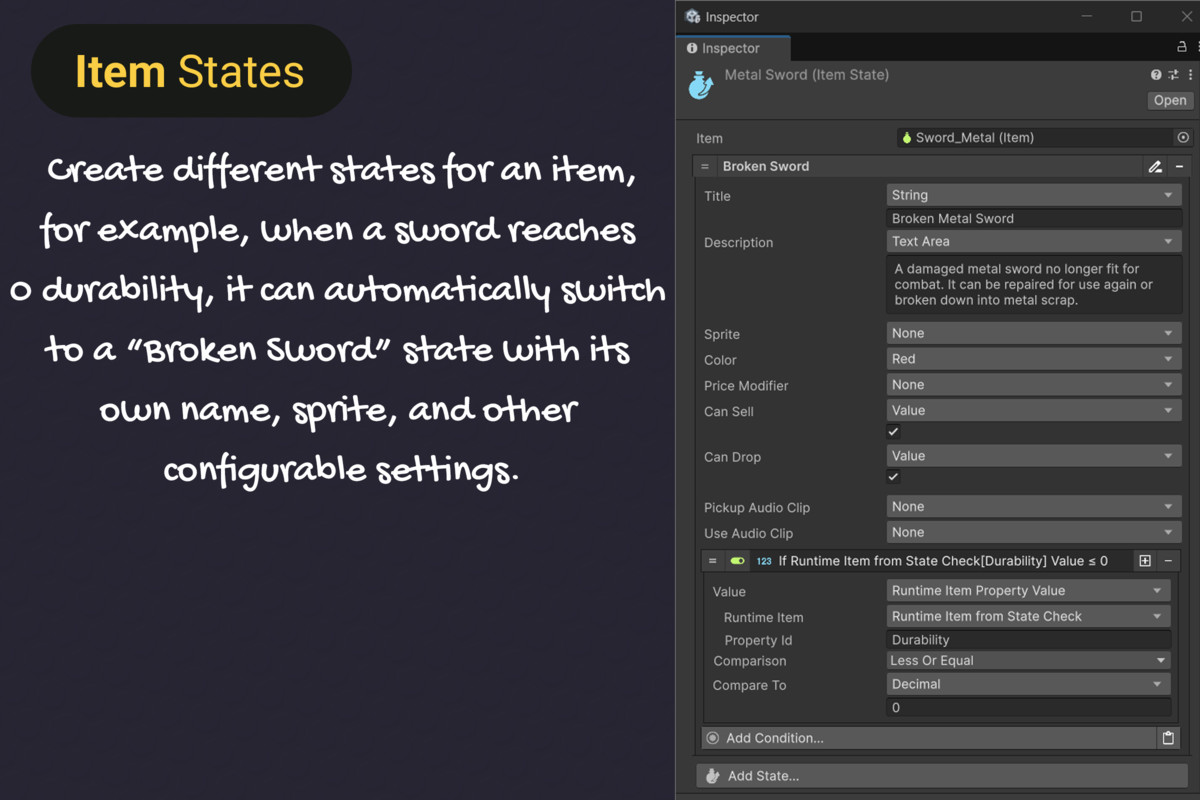Screen dimensions: 1200x800
Task: Click the 0 value input under Compare To
Action: [1027, 707]
